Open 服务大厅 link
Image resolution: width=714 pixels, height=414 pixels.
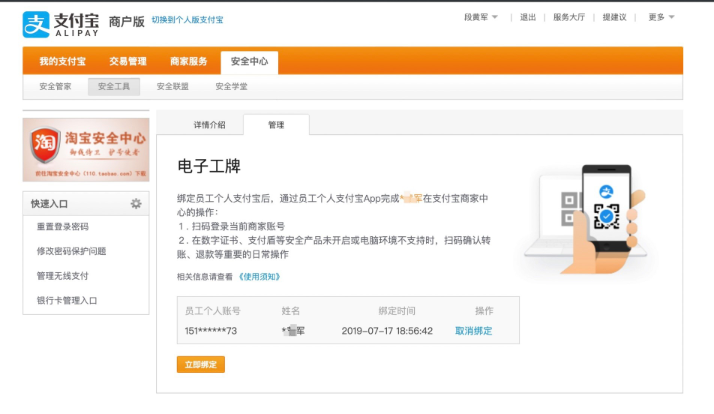coord(569,17)
